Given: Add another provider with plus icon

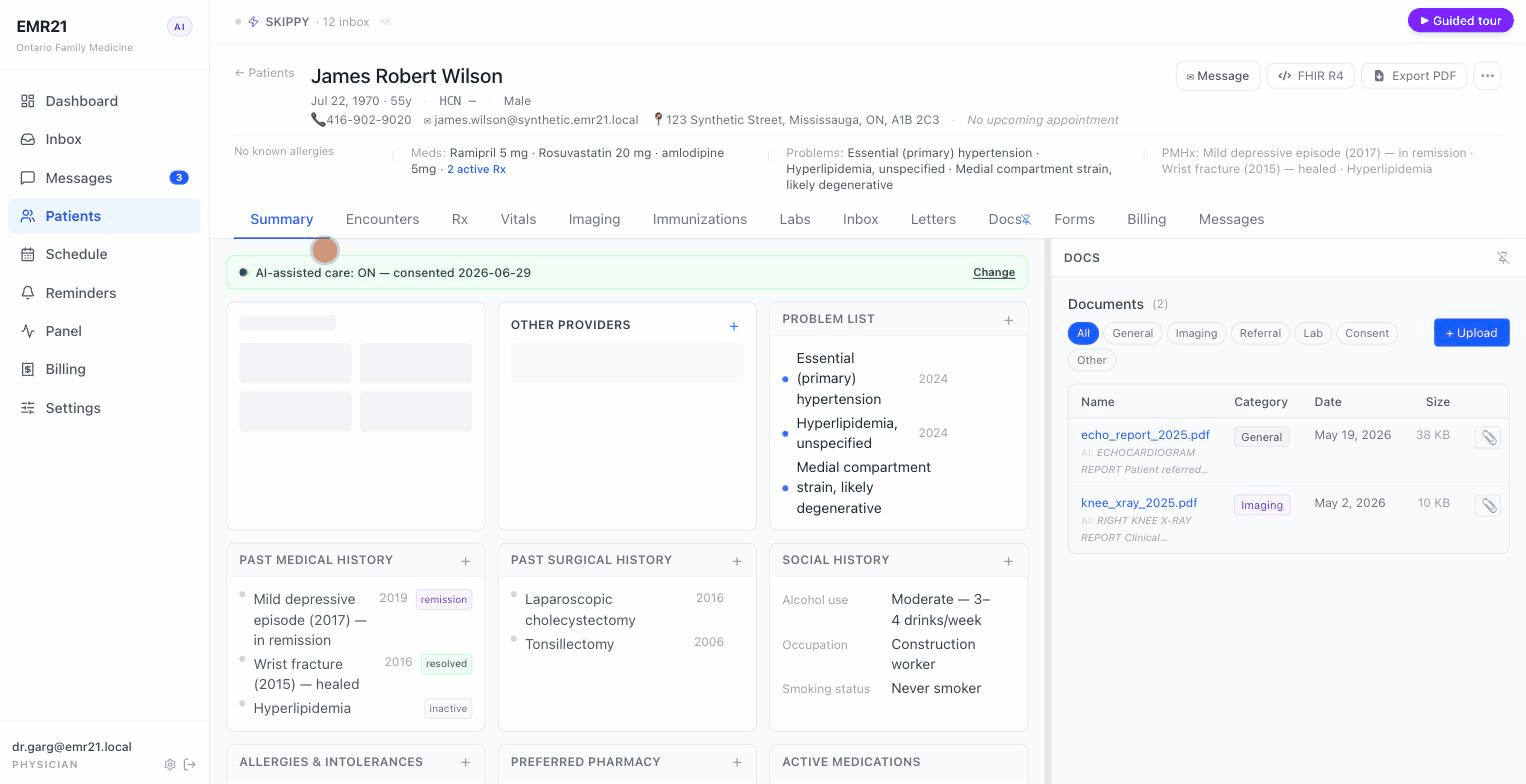Looking at the screenshot, I should (734, 326).
